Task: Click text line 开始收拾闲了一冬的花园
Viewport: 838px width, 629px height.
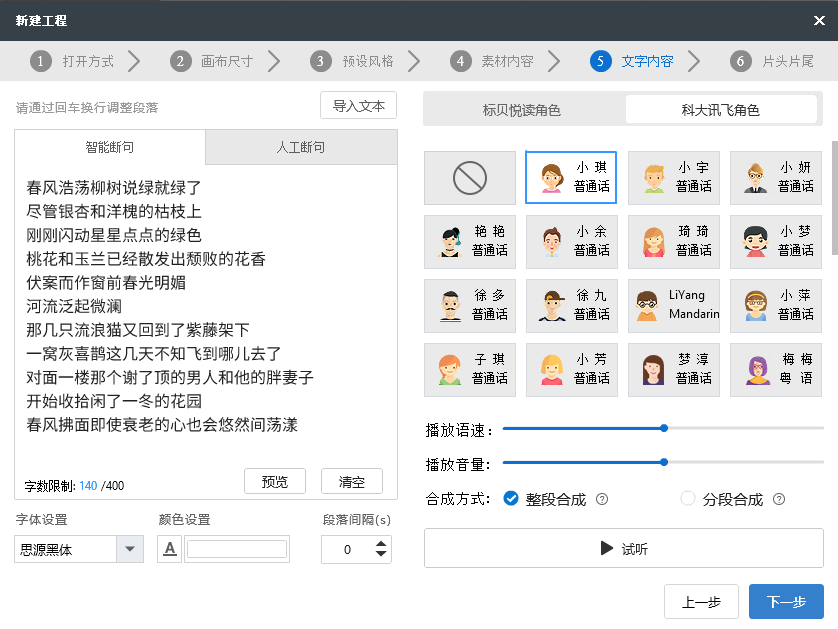Action: (114, 401)
